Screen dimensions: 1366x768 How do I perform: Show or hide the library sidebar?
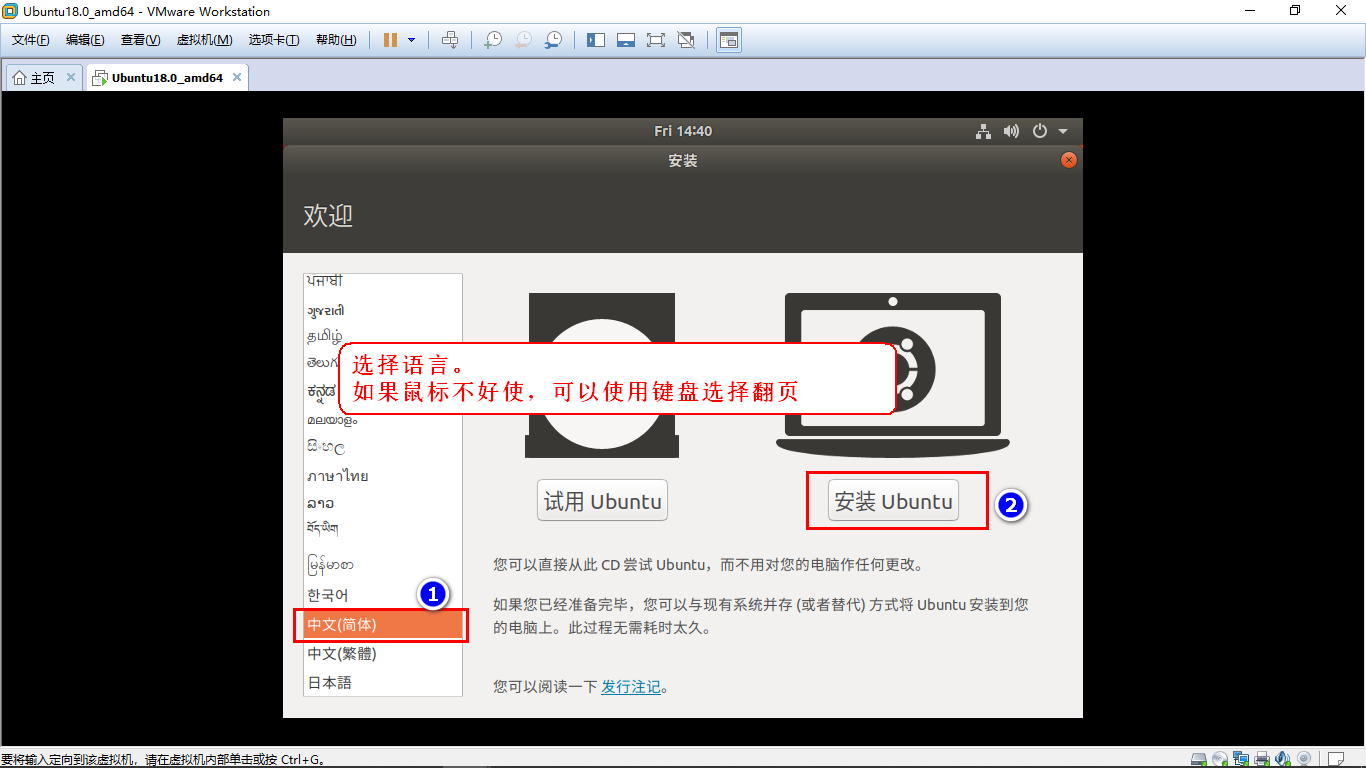pyautogui.click(x=596, y=40)
